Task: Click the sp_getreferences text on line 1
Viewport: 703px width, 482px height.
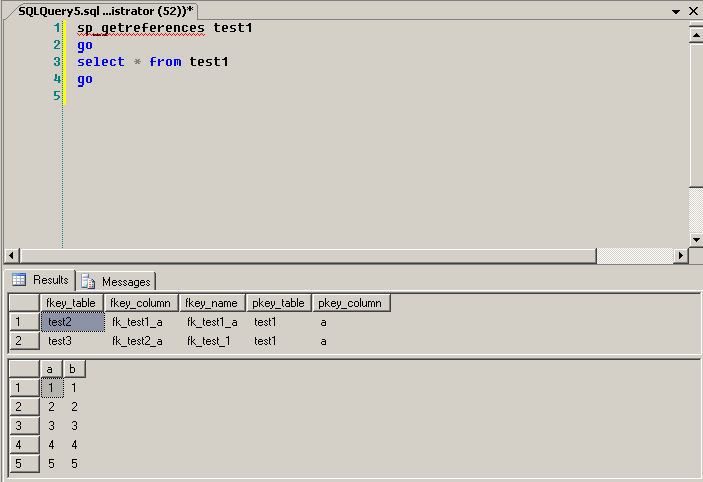Action: click(x=141, y=28)
